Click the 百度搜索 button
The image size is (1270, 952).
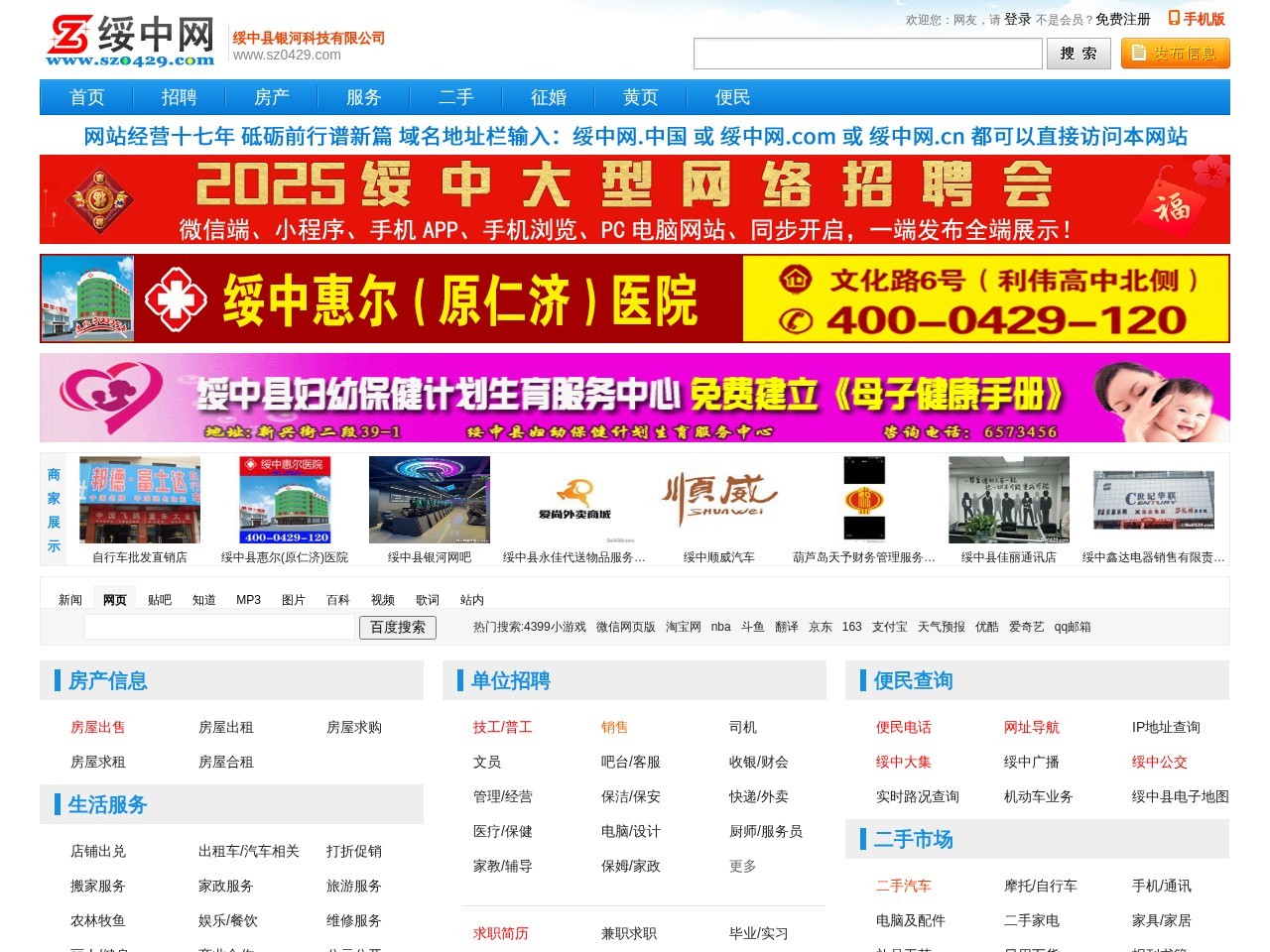coord(397,628)
